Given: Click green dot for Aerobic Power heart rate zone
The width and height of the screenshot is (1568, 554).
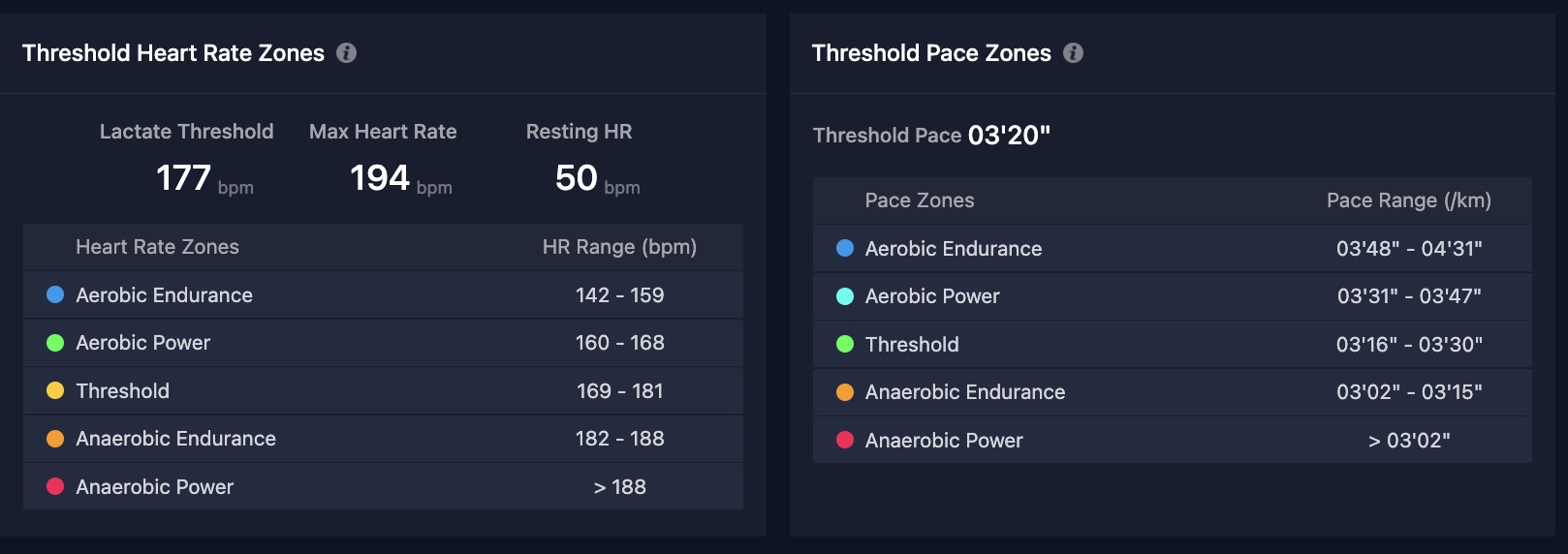Looking at the screenshot, I should click(55, 343).
